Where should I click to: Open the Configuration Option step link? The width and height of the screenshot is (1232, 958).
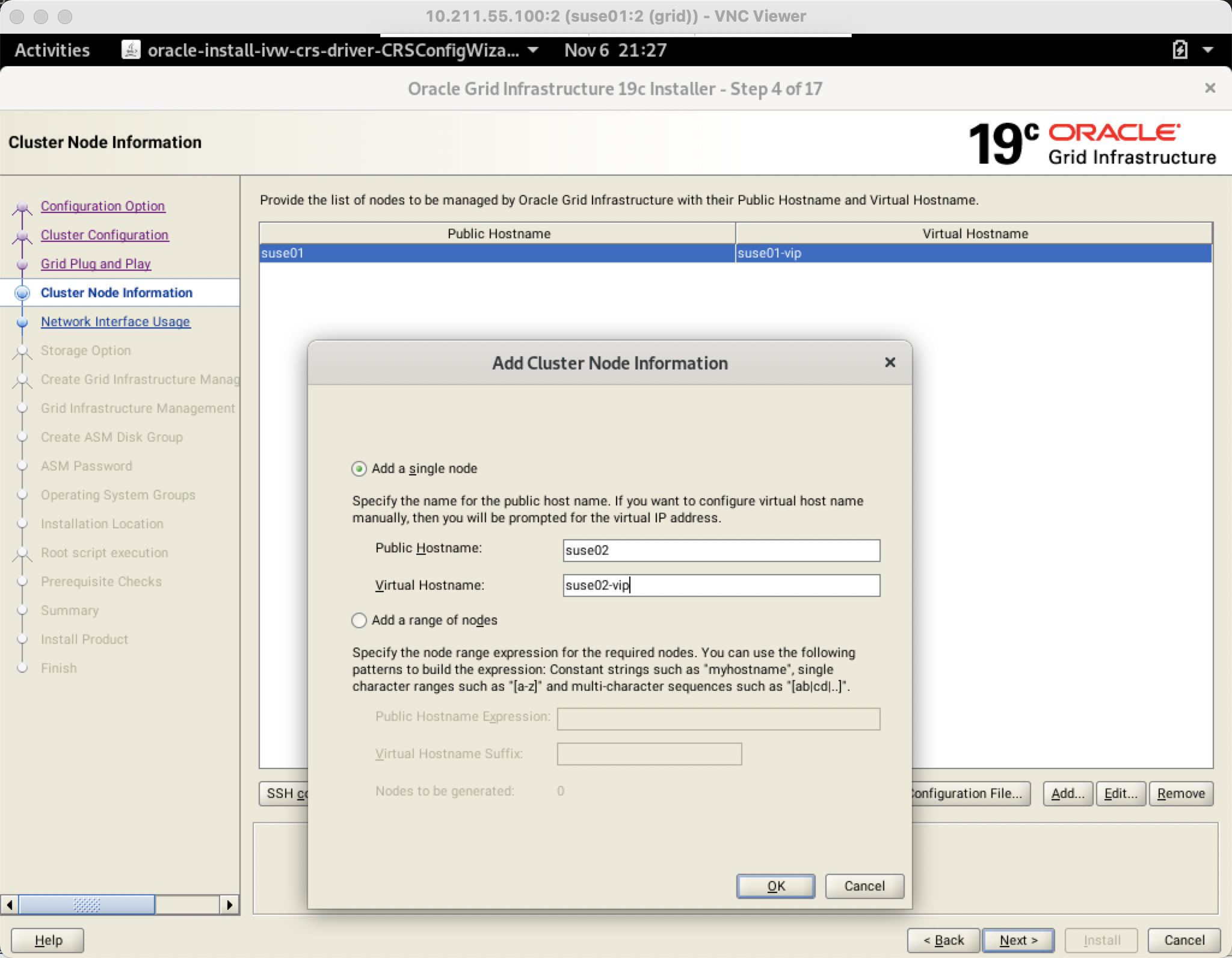tap(102, 206)
